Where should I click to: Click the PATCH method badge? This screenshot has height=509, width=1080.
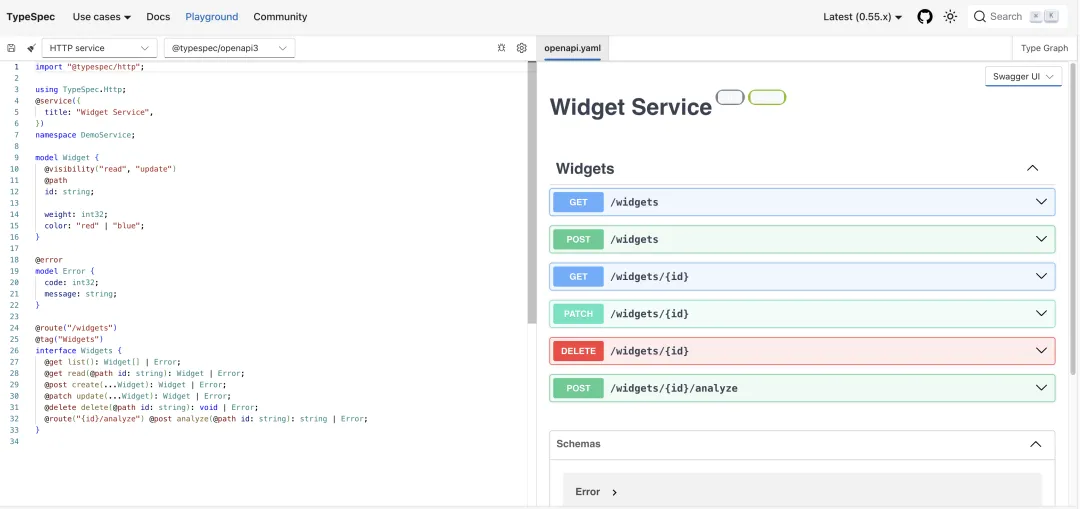tap(579, 313)
